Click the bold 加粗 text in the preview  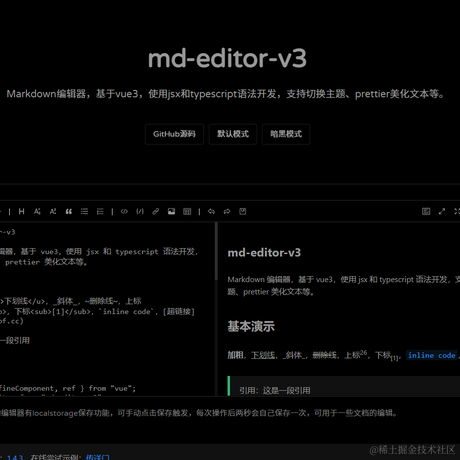[x=235, y=355]
